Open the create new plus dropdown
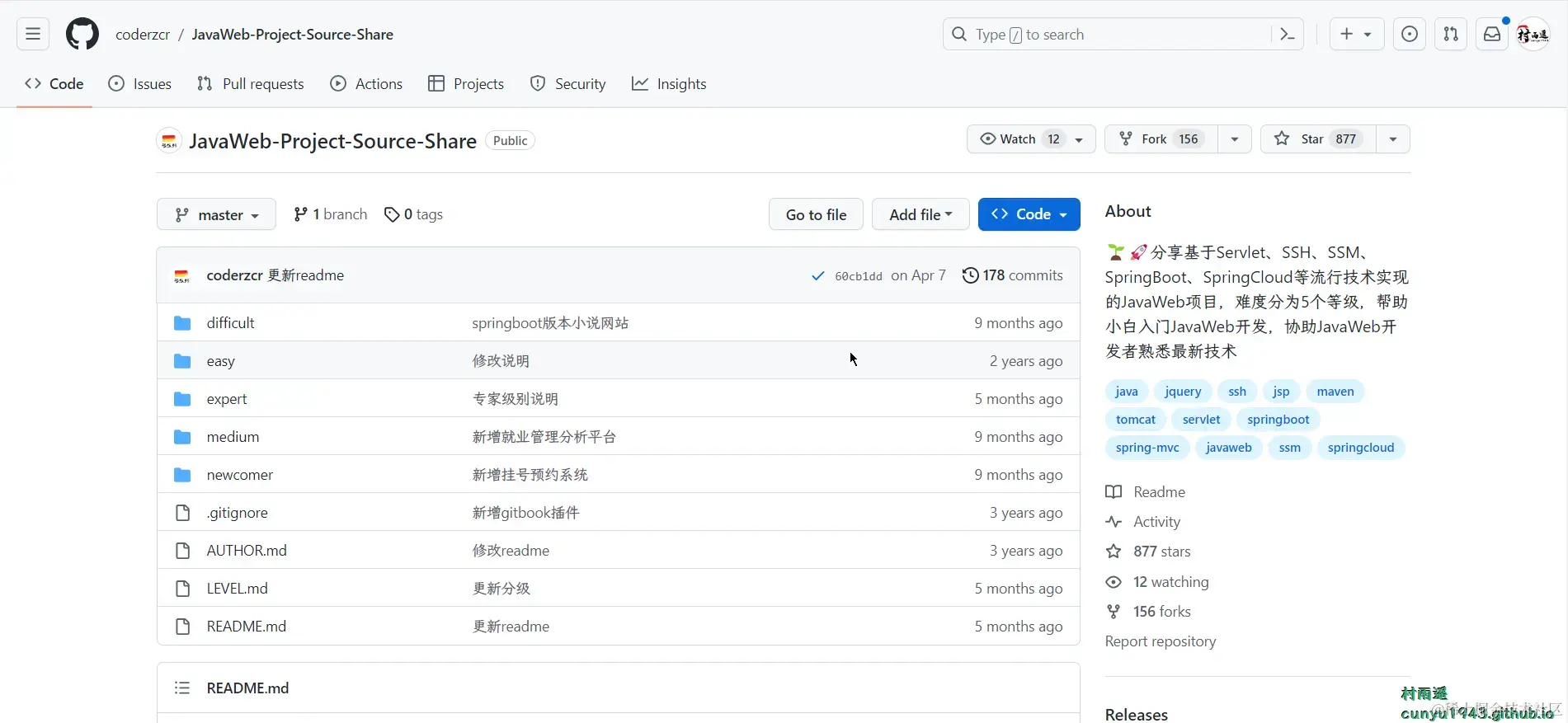 pos(1357,34)
